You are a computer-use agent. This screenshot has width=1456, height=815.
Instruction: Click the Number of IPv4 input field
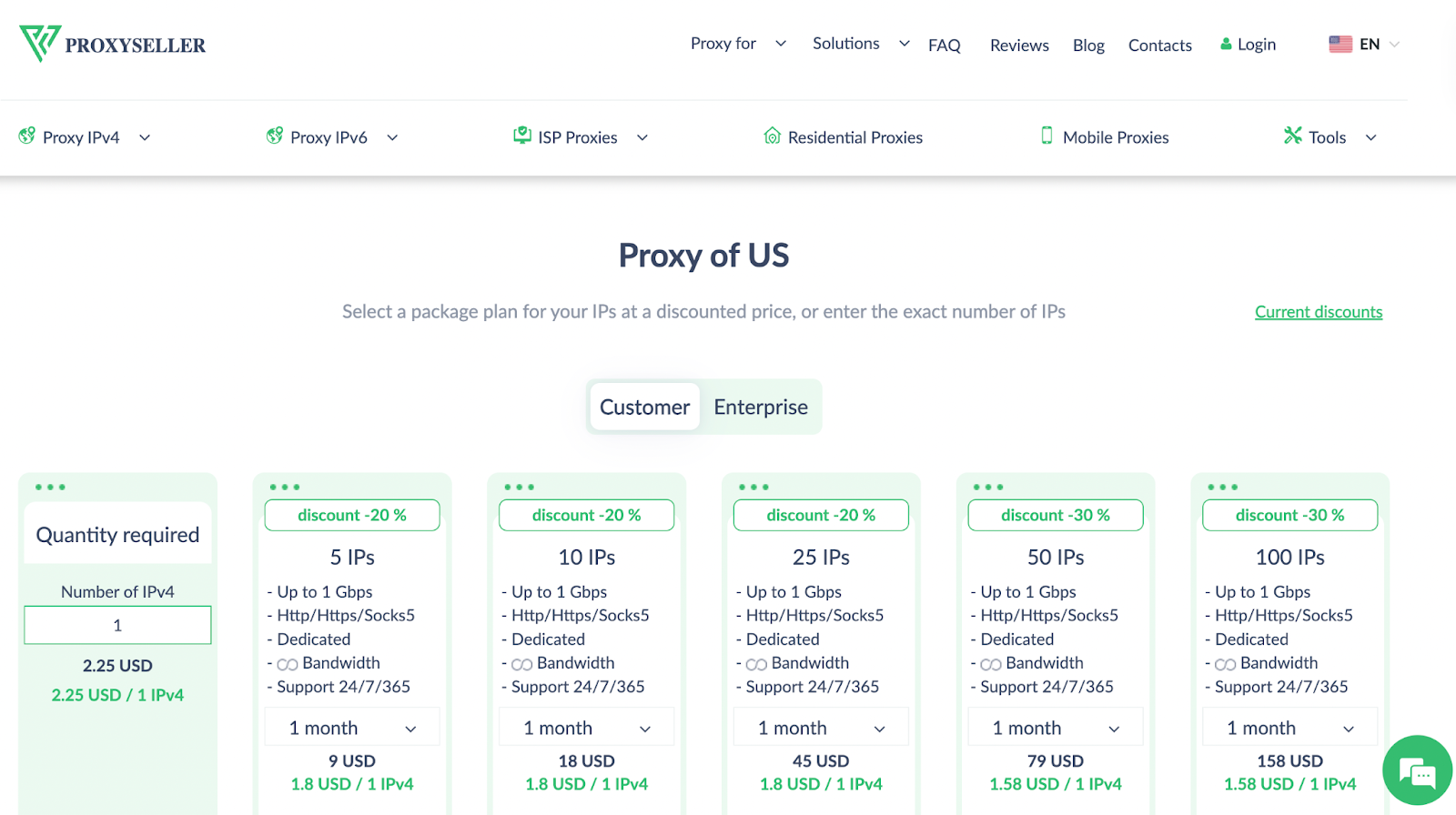[x=117, y=625]
